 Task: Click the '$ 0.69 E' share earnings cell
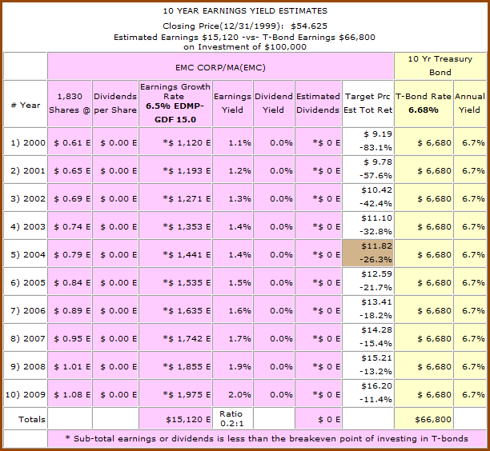click(69, 197)
